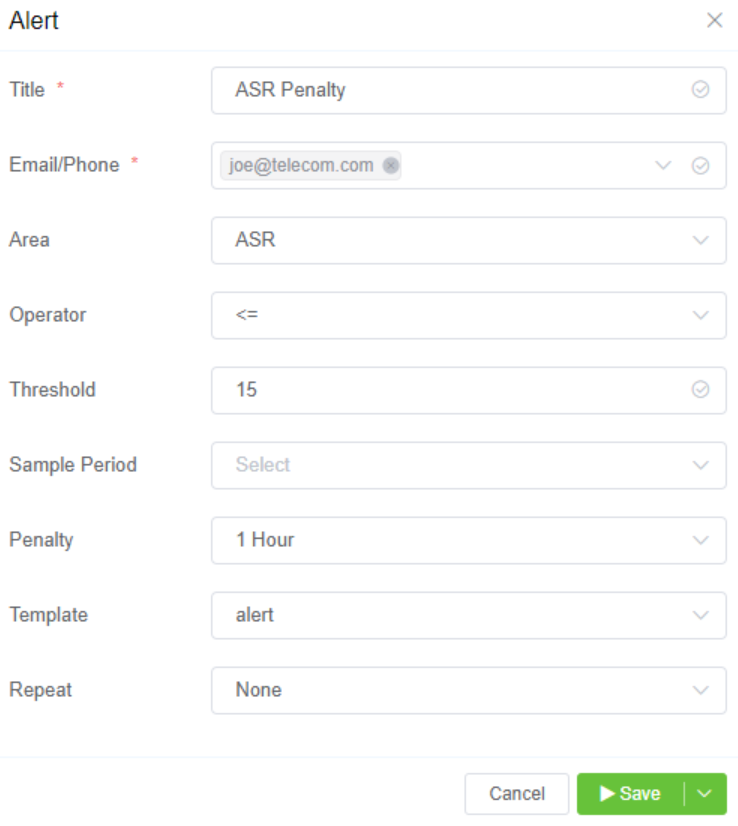This screenshot has height=826, width=738.
Task: Click the joe@telecom.com email tag
Action: (301, 166)
